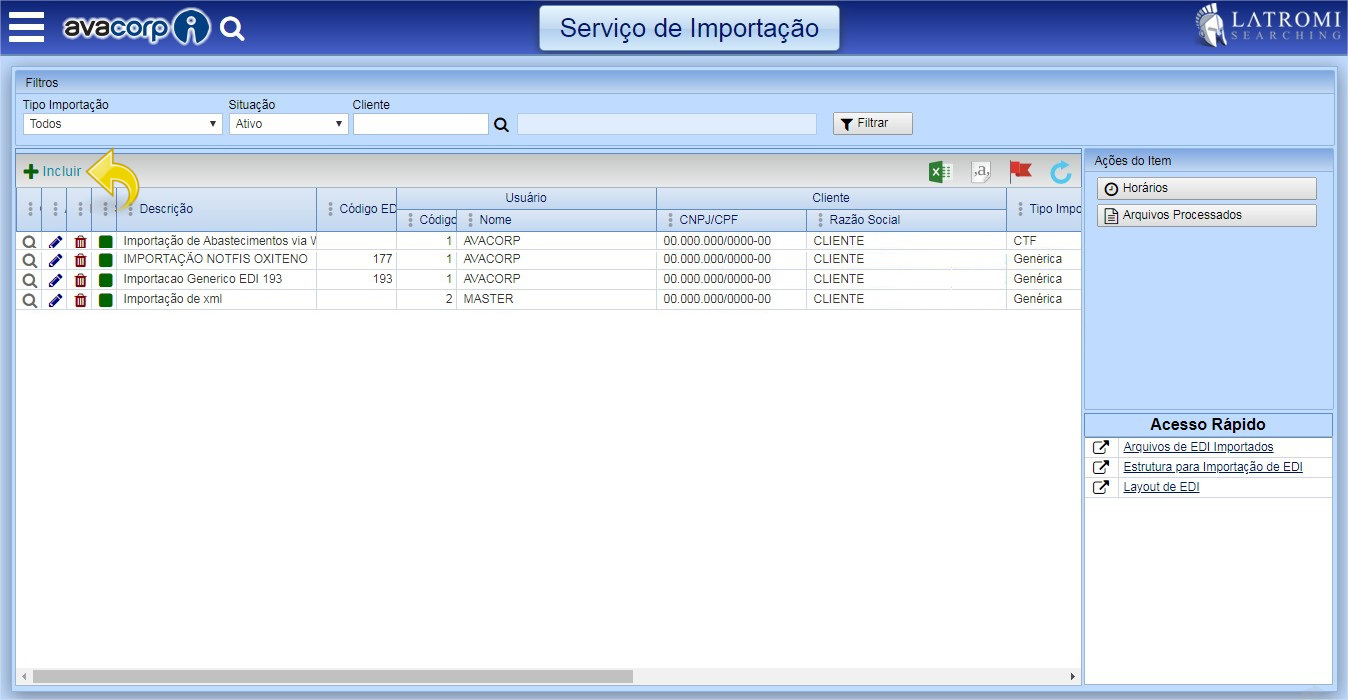Viewport: 1348px width, 700px height.
Task: Click the search magnifier beside avacorp logo
Action: click(232, 29)
